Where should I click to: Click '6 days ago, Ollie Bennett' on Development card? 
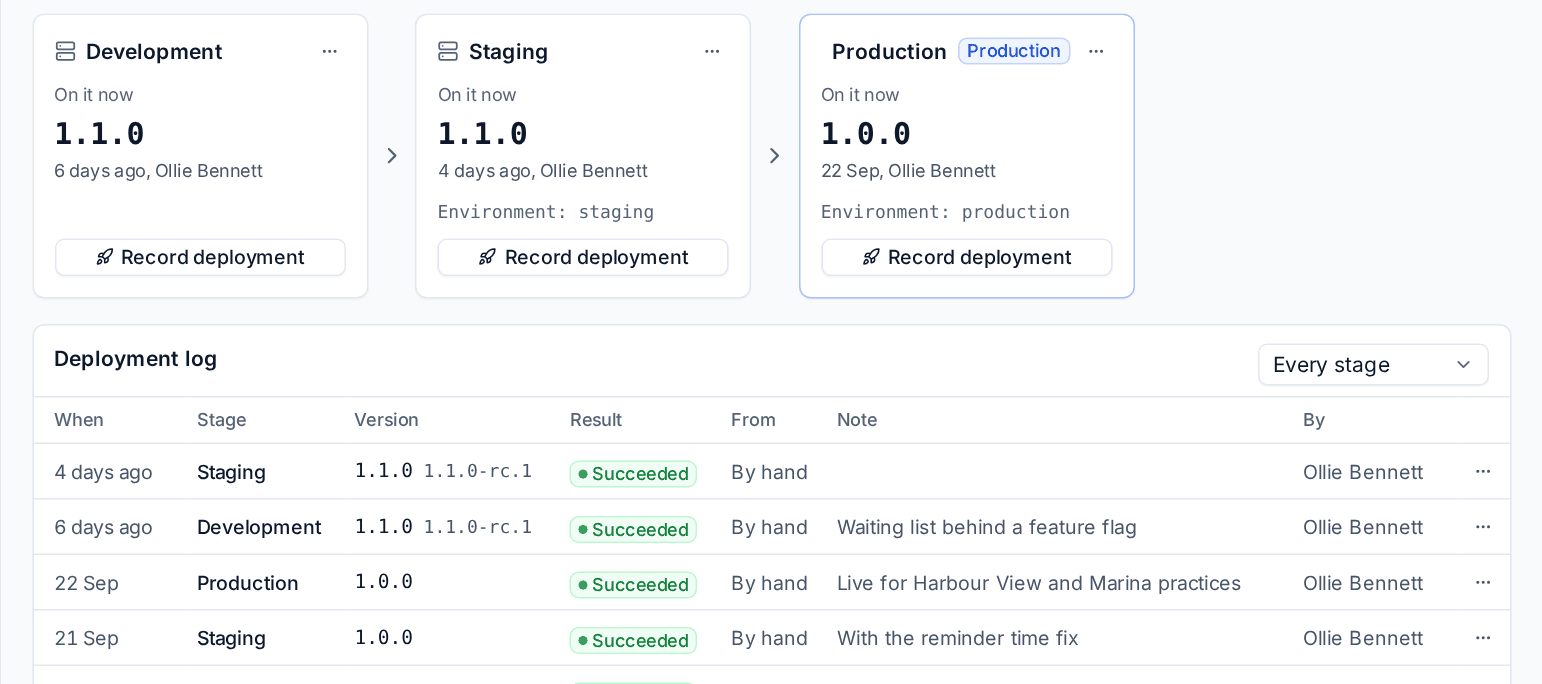[x=158, y=171]
